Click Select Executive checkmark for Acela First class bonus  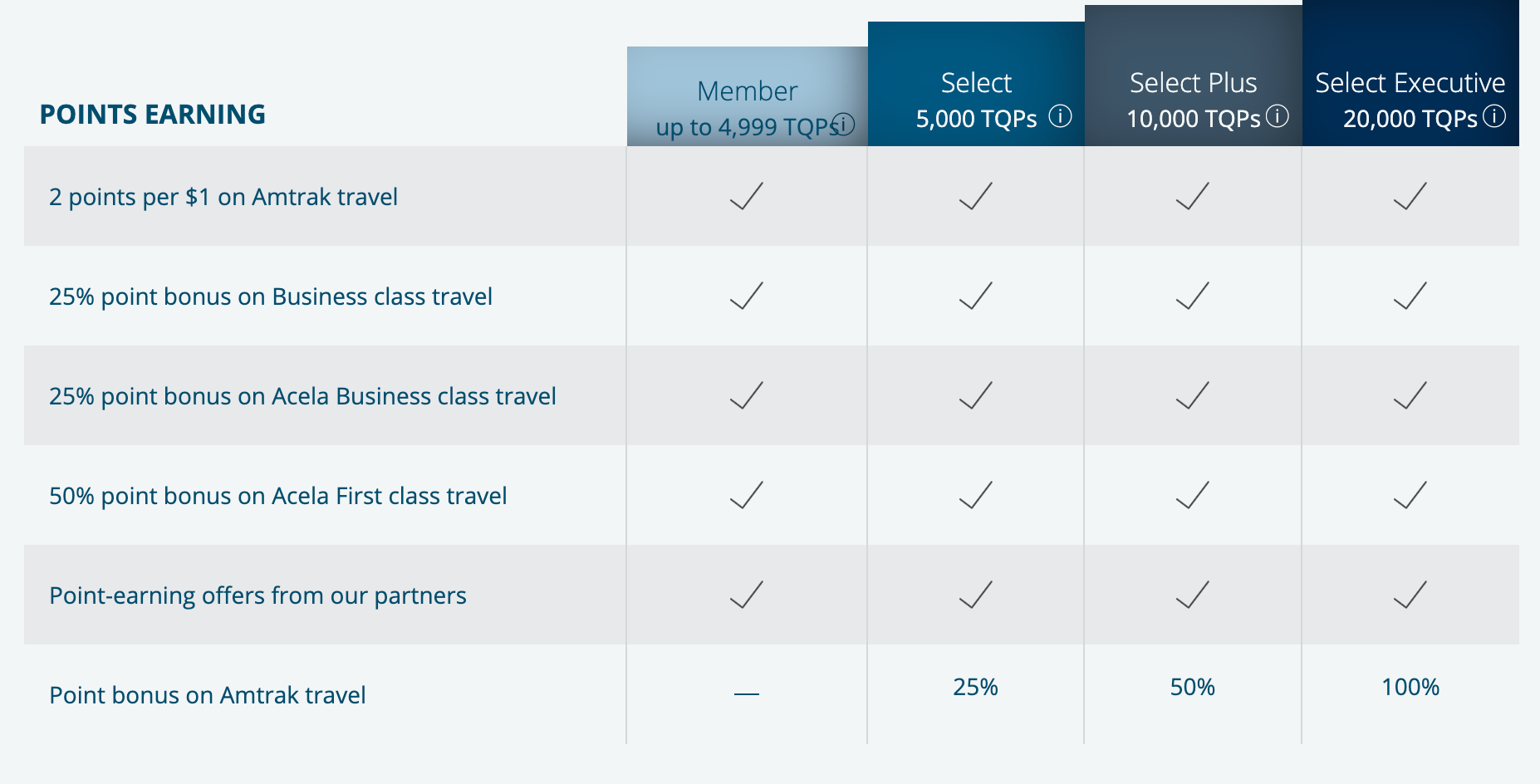[x=1410, y=496]
